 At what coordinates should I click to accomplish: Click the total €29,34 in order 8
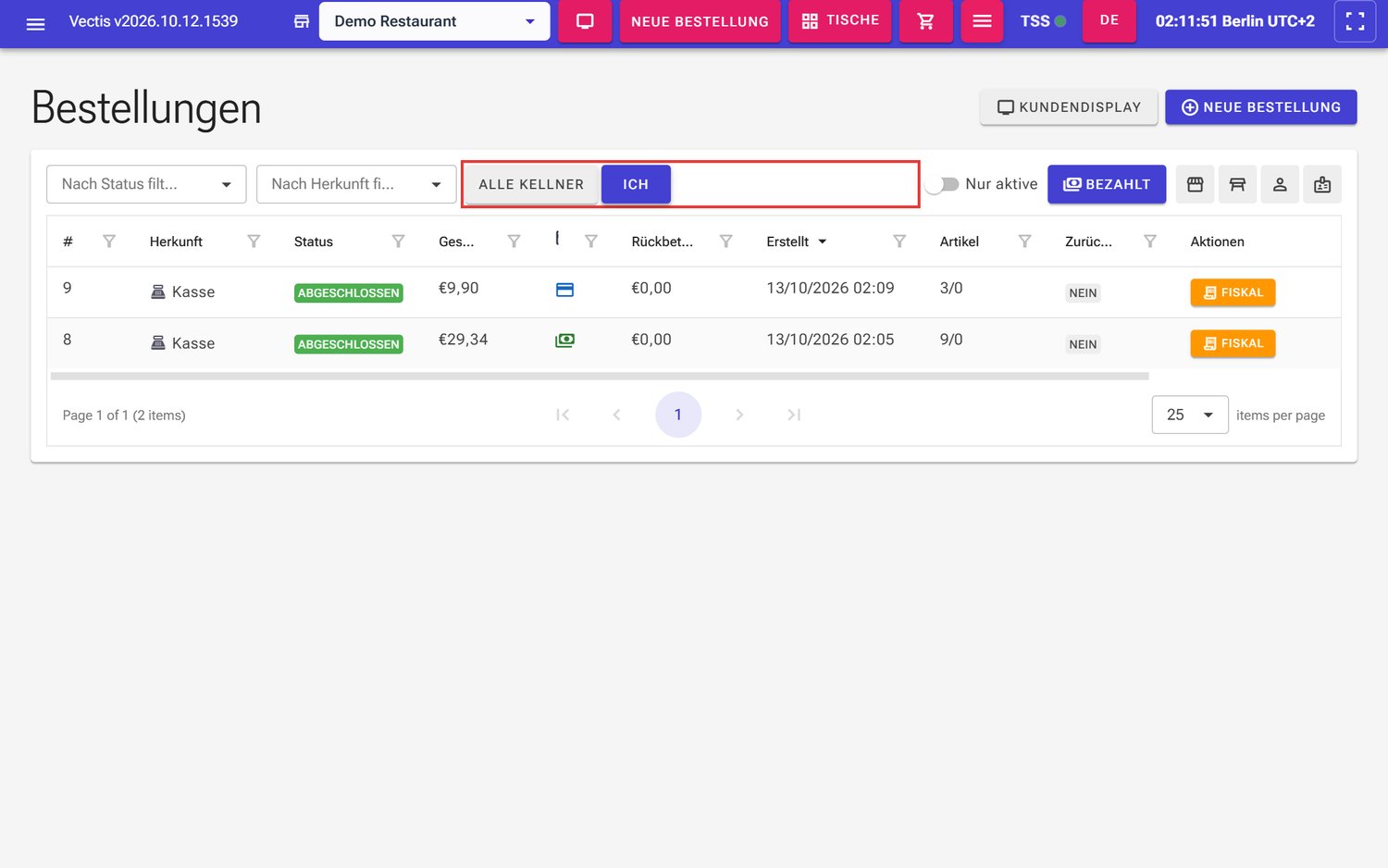coord(463,340)
